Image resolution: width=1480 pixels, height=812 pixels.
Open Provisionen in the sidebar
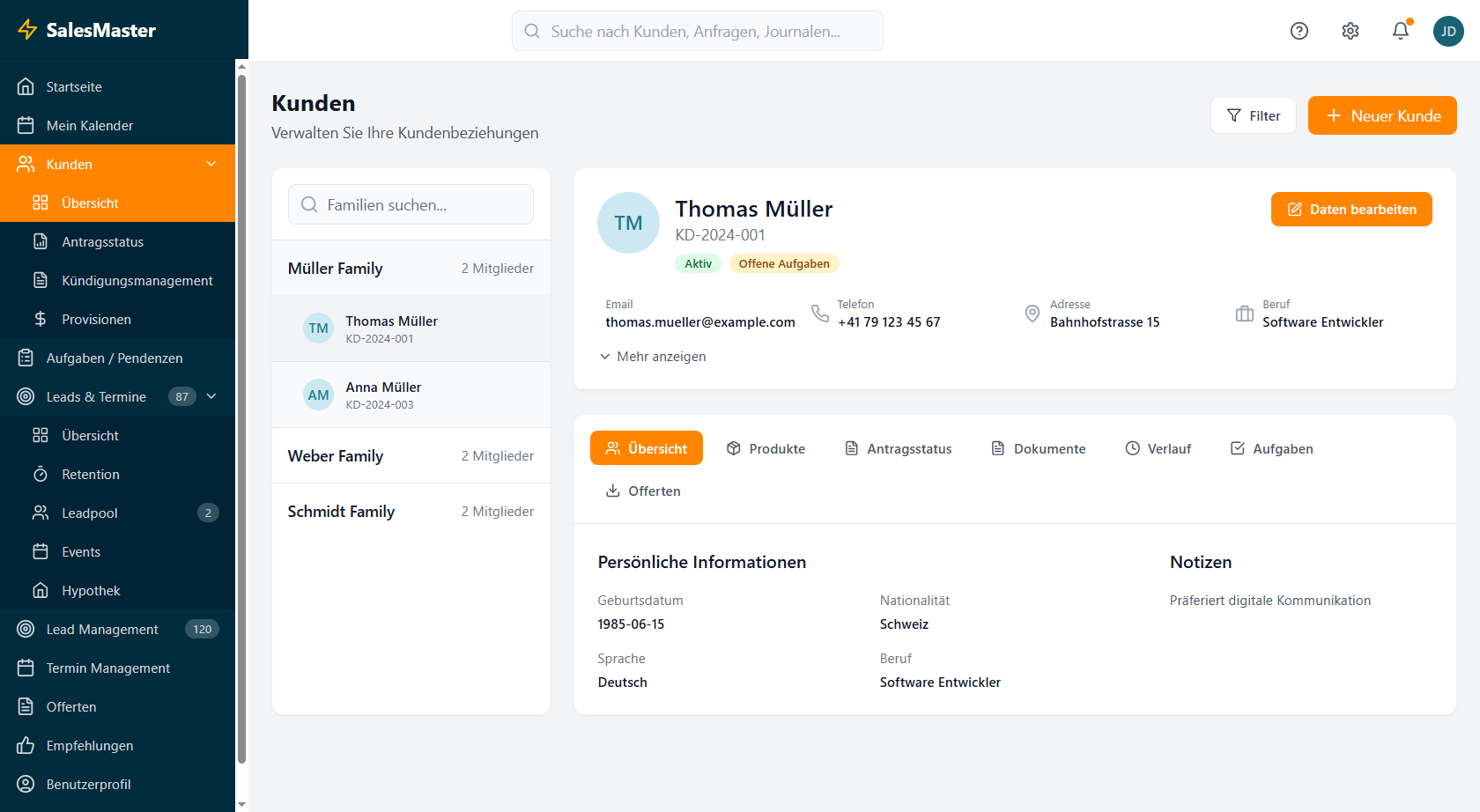pyautogui.click(x=96, y=320)
